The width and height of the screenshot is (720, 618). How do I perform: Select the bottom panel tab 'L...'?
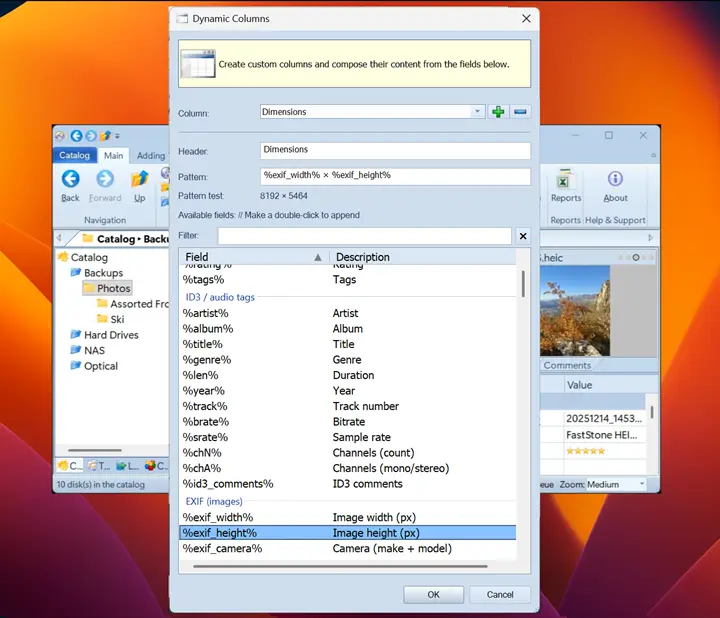(128, 466)
